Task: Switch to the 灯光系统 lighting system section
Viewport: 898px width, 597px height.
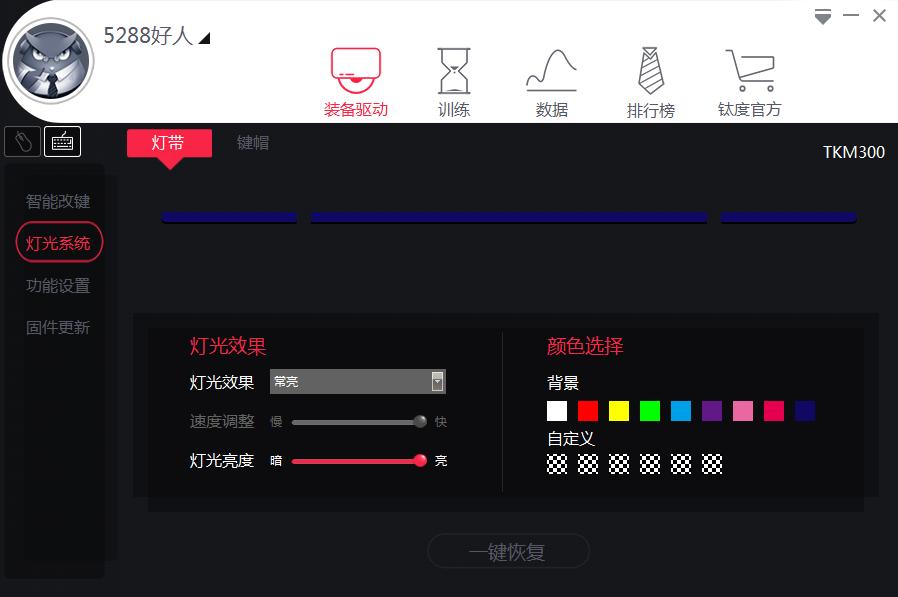Action: [x=58, y=242]
